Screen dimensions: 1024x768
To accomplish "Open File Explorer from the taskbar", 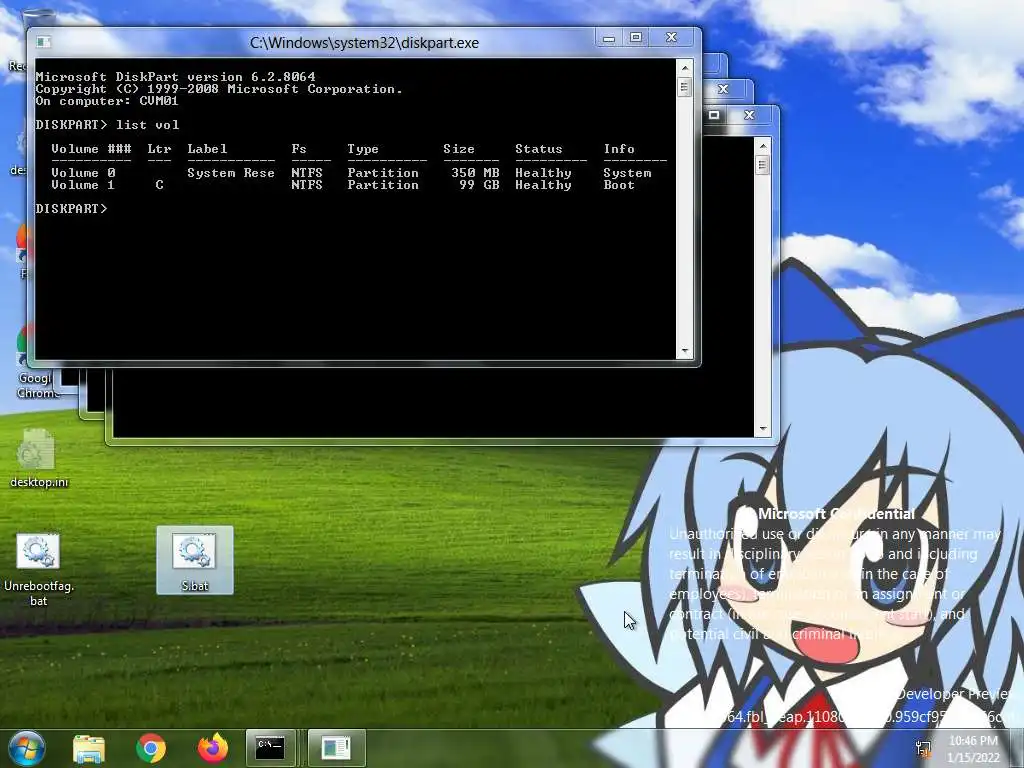I will [x=89, y=748].
